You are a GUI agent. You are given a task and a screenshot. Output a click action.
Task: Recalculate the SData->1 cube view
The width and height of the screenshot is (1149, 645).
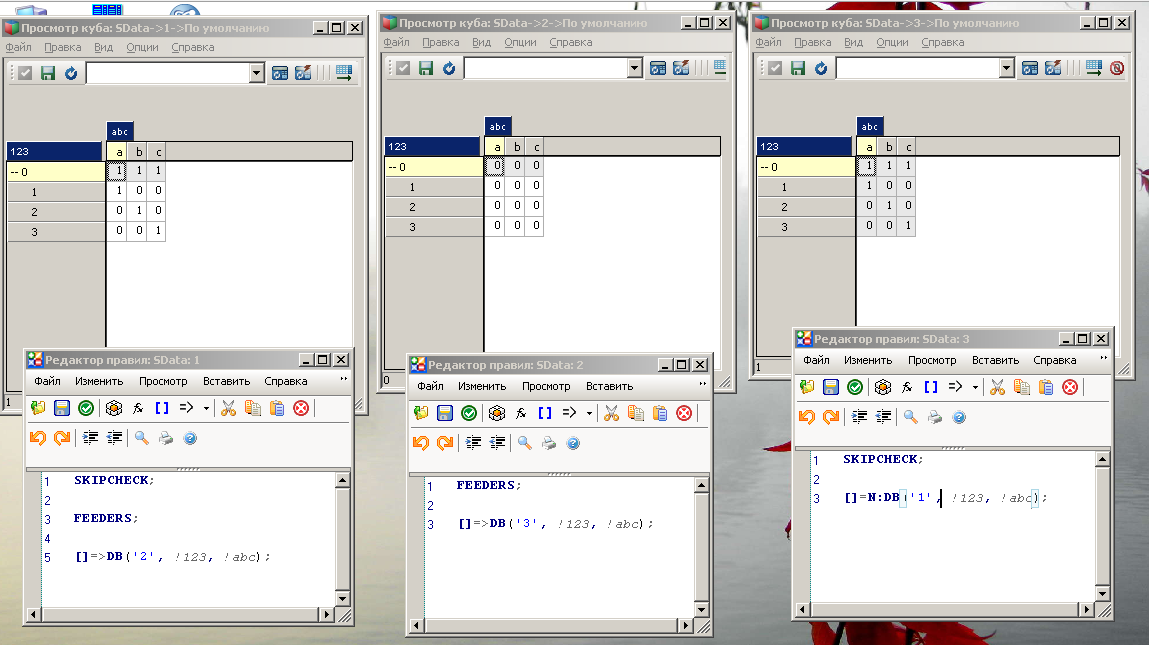tap(71, 73)
